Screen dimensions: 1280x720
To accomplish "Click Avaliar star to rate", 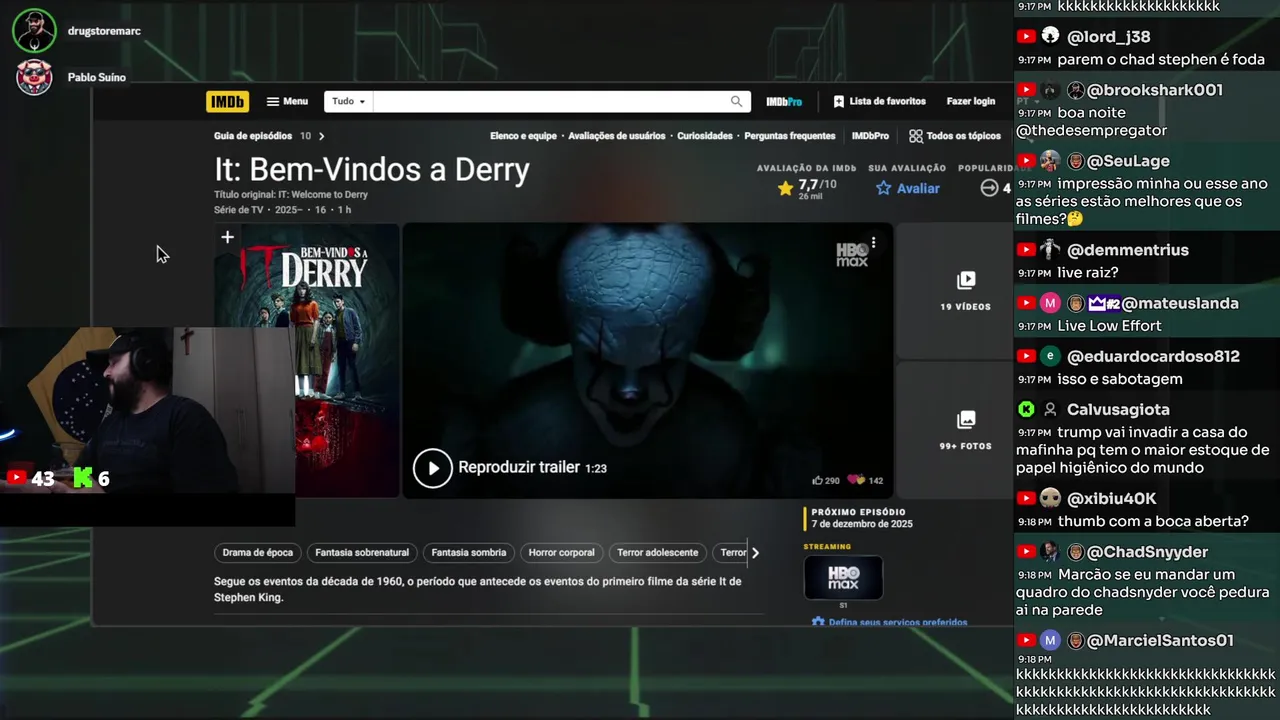I will pyautogui.click(x=908, y=188).
